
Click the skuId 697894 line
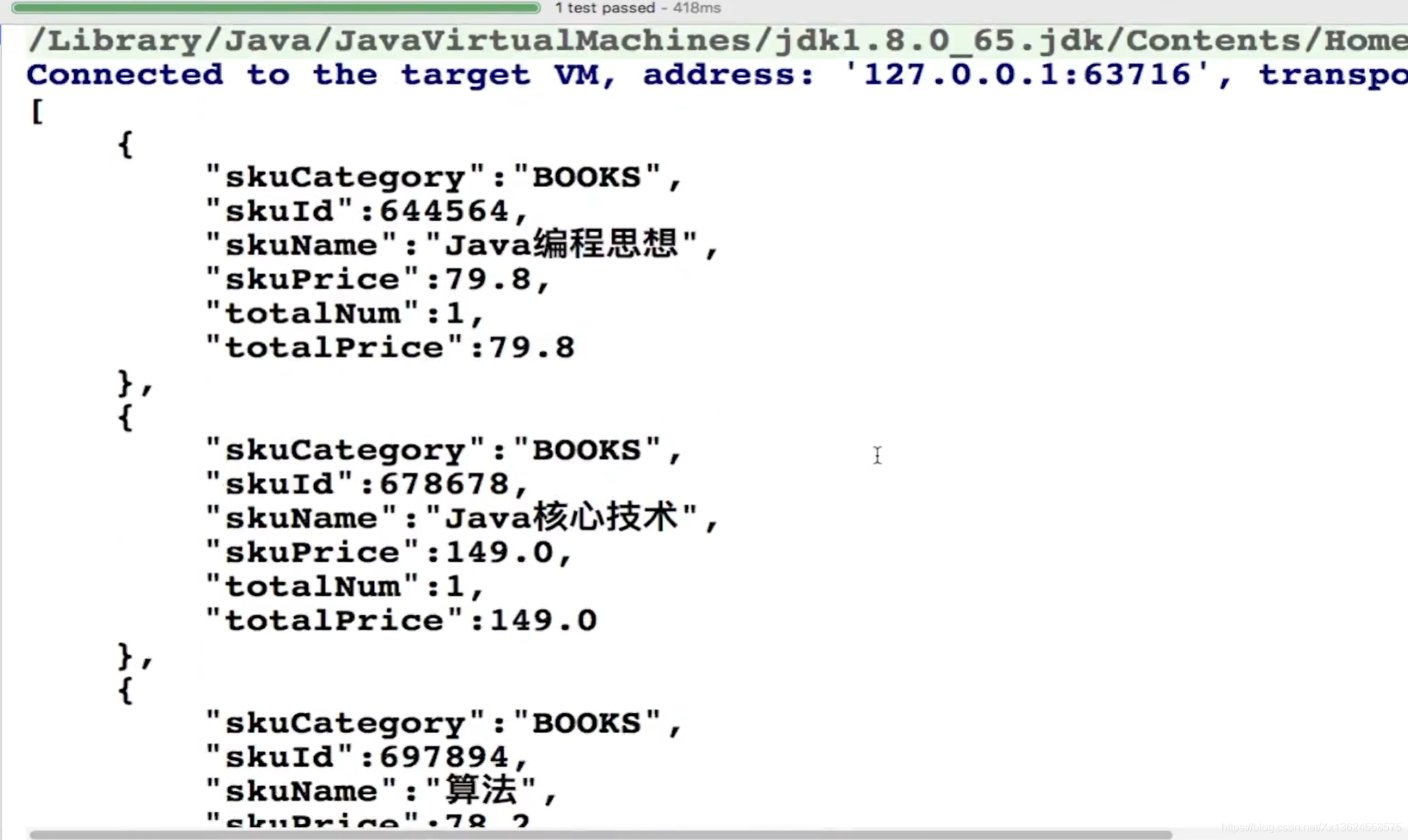click(367, 757)
